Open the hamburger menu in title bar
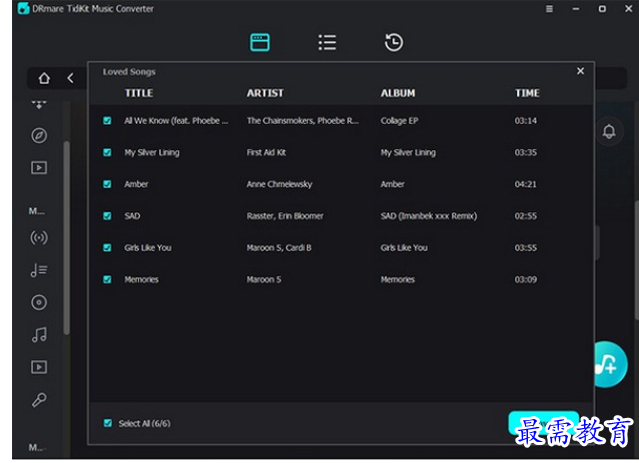Screen dimensions: 639x463 [x=549, y=9]
